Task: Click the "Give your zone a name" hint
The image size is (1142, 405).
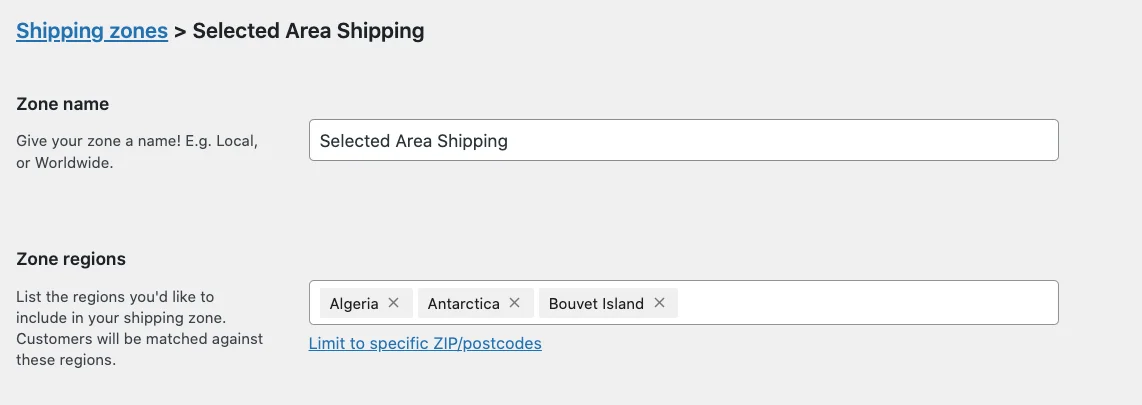Action: [x=98, y=141]
